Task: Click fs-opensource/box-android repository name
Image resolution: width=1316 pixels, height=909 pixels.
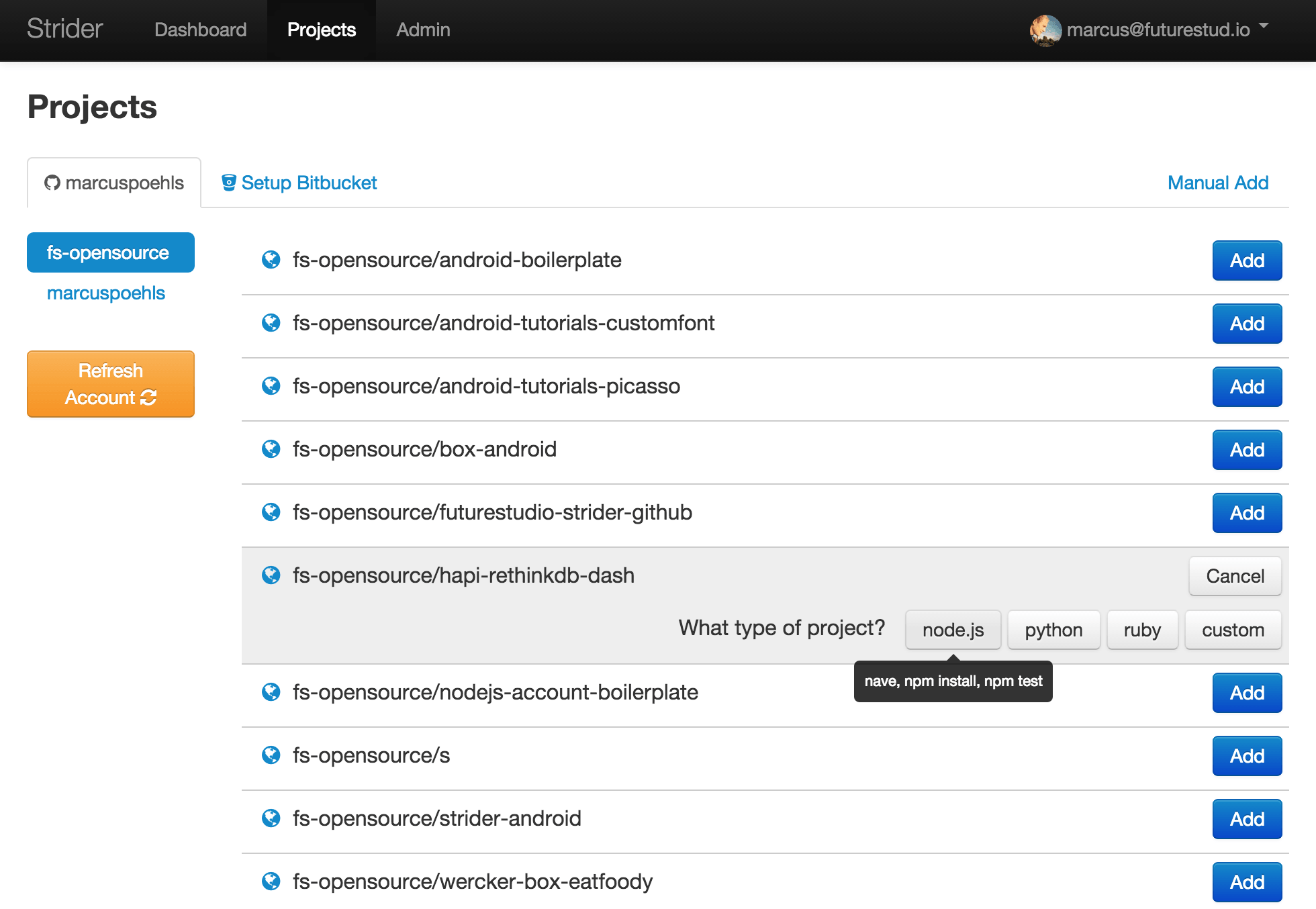Action: [424, 449]
